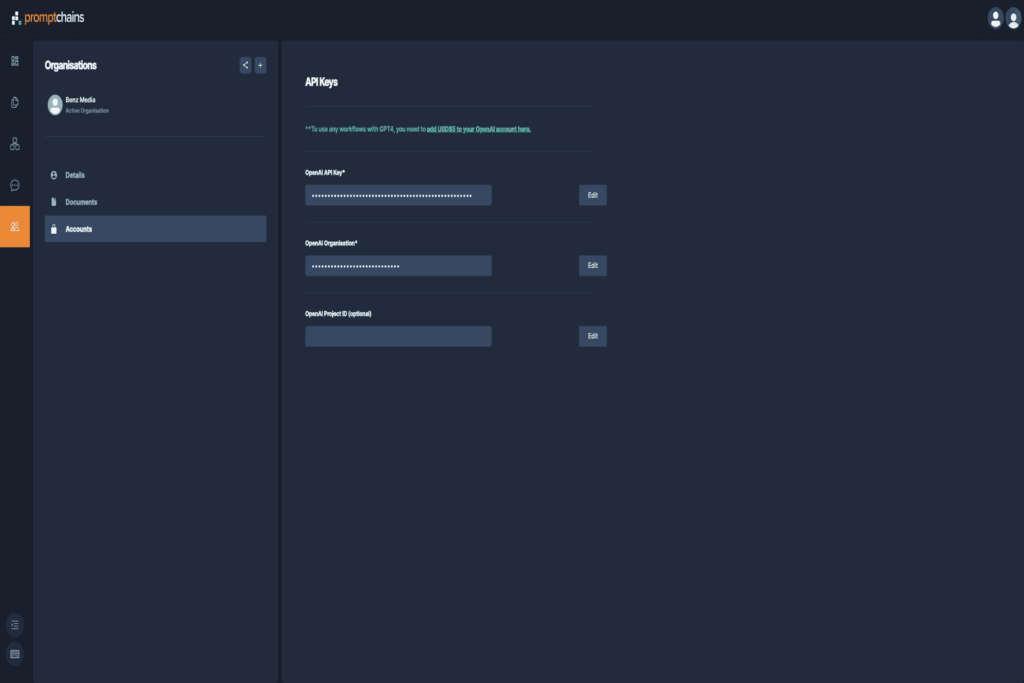Viewport: 1024px width, 683px height.
Task: Click the keyboard icon at sidebar bottom
Action: click(x=14, y=654)
